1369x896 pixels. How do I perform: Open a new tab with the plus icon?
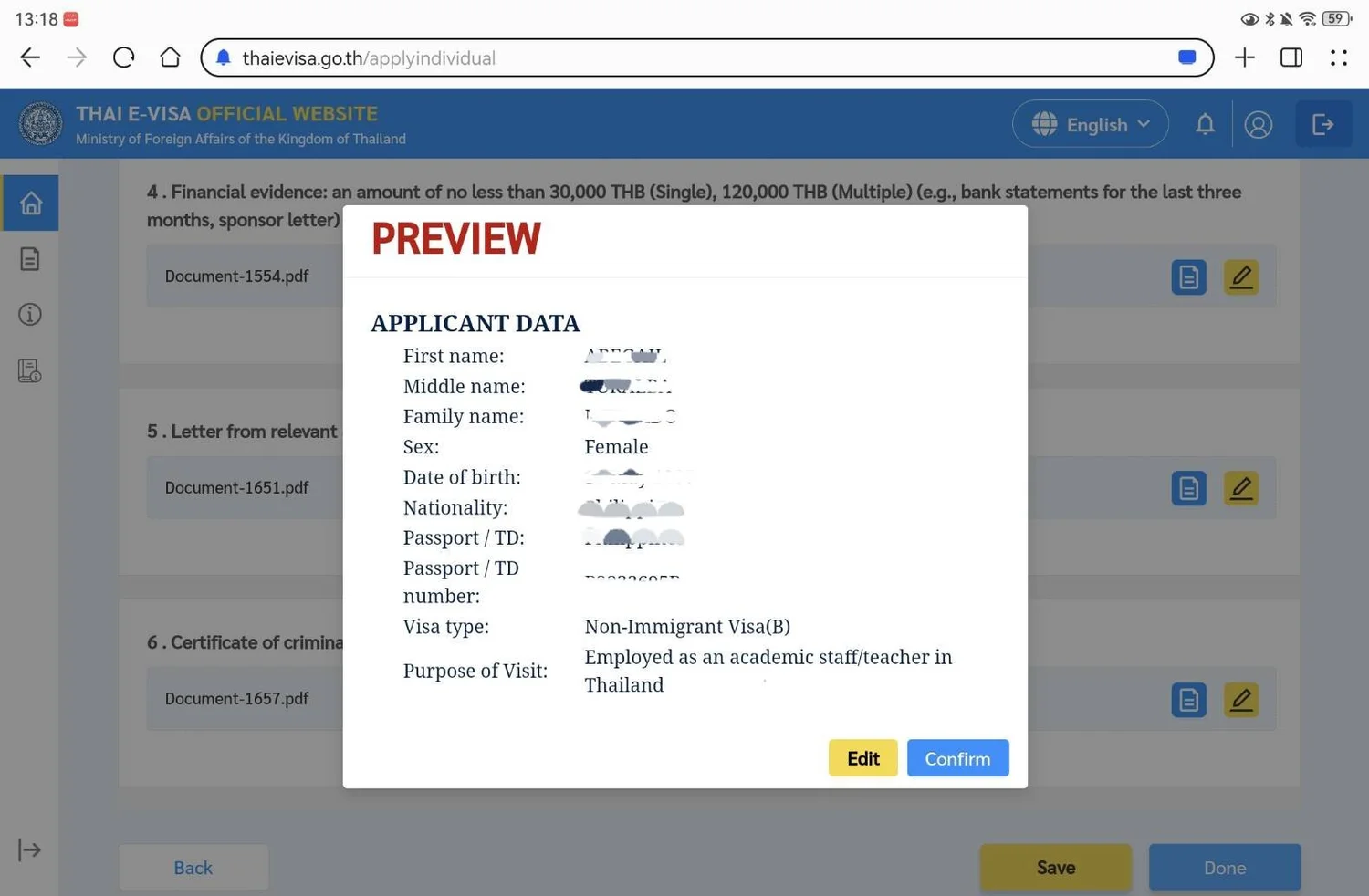click(x=1244, y=57)
